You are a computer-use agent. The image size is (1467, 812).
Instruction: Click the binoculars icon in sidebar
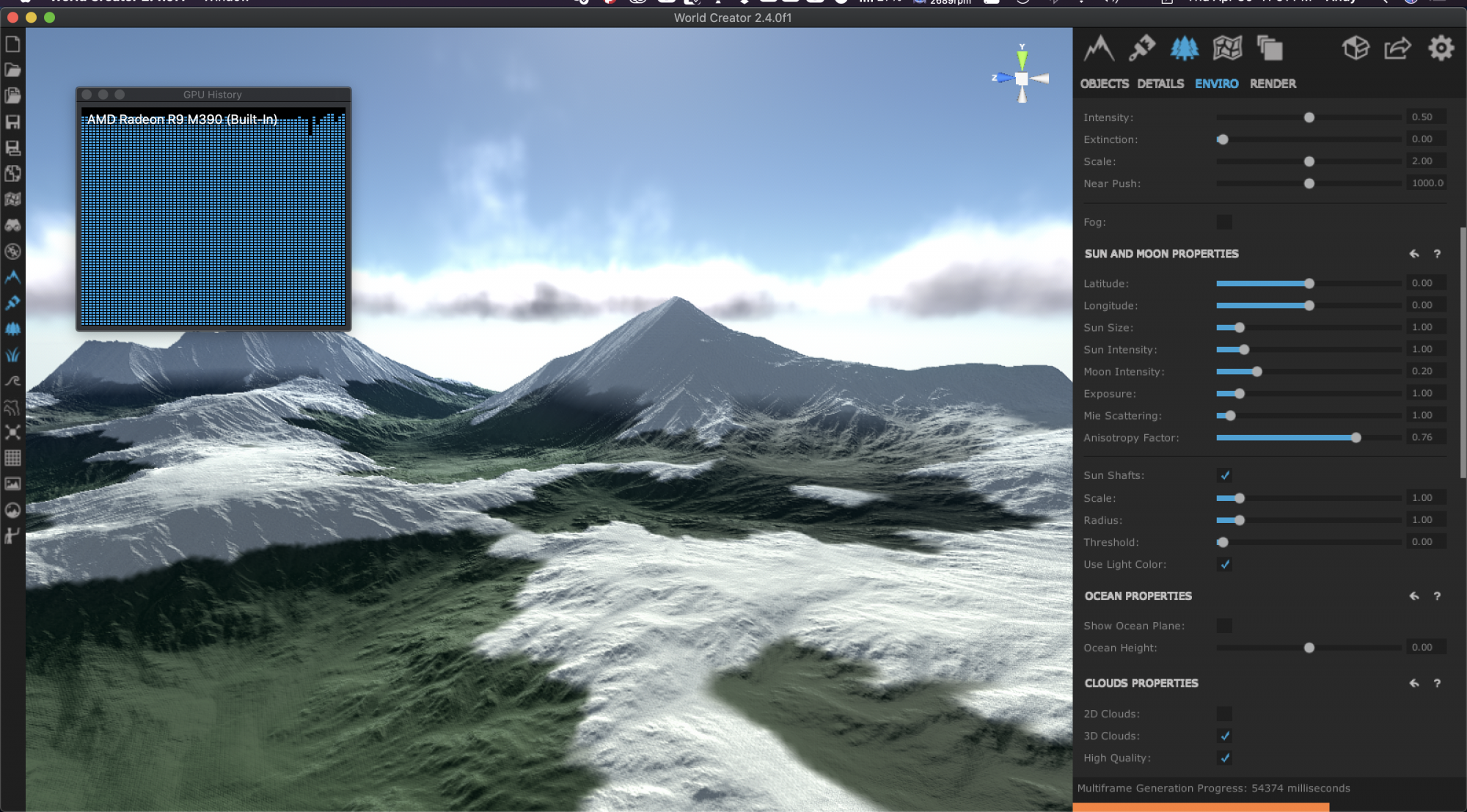coord(12,225)
